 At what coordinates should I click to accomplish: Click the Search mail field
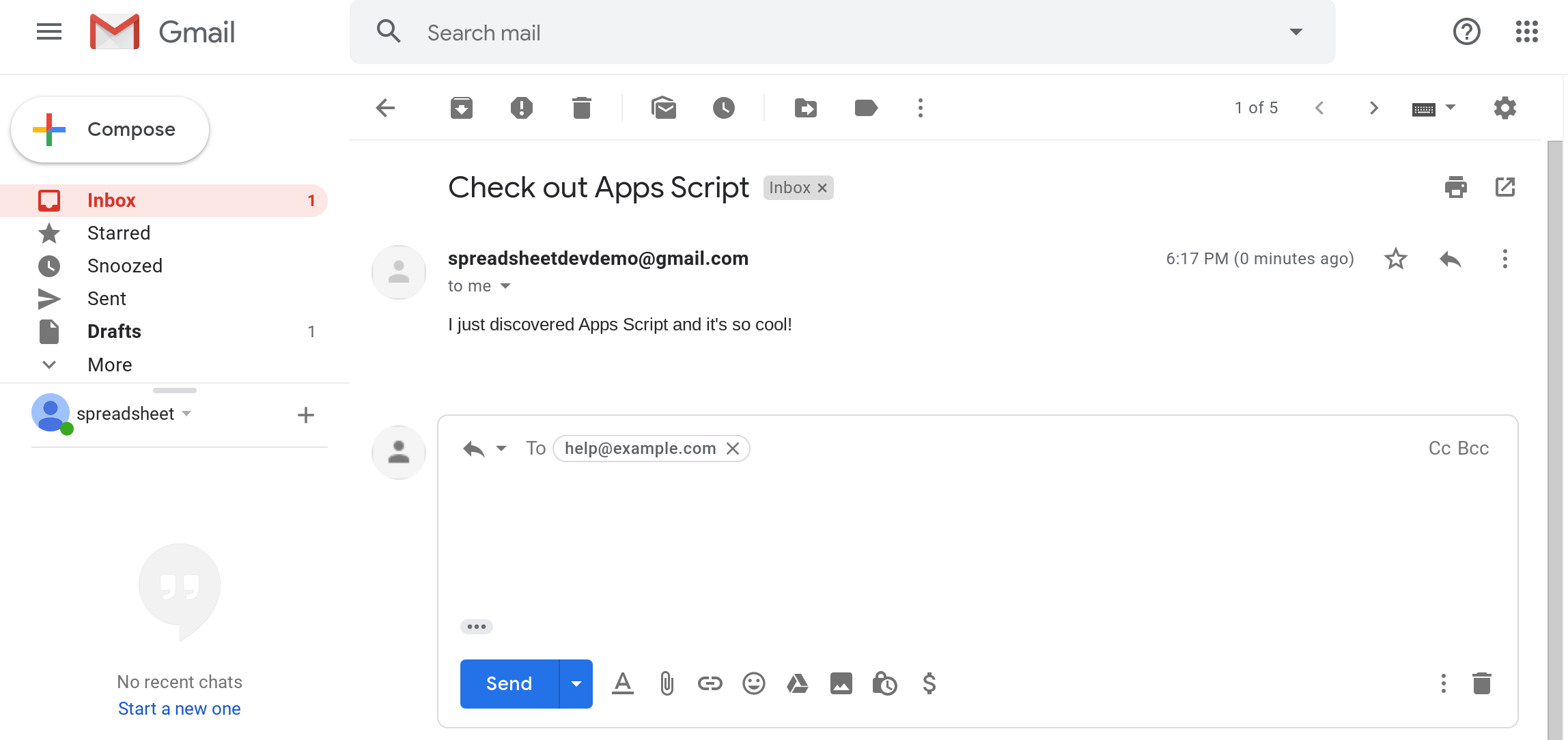(843, 32)
